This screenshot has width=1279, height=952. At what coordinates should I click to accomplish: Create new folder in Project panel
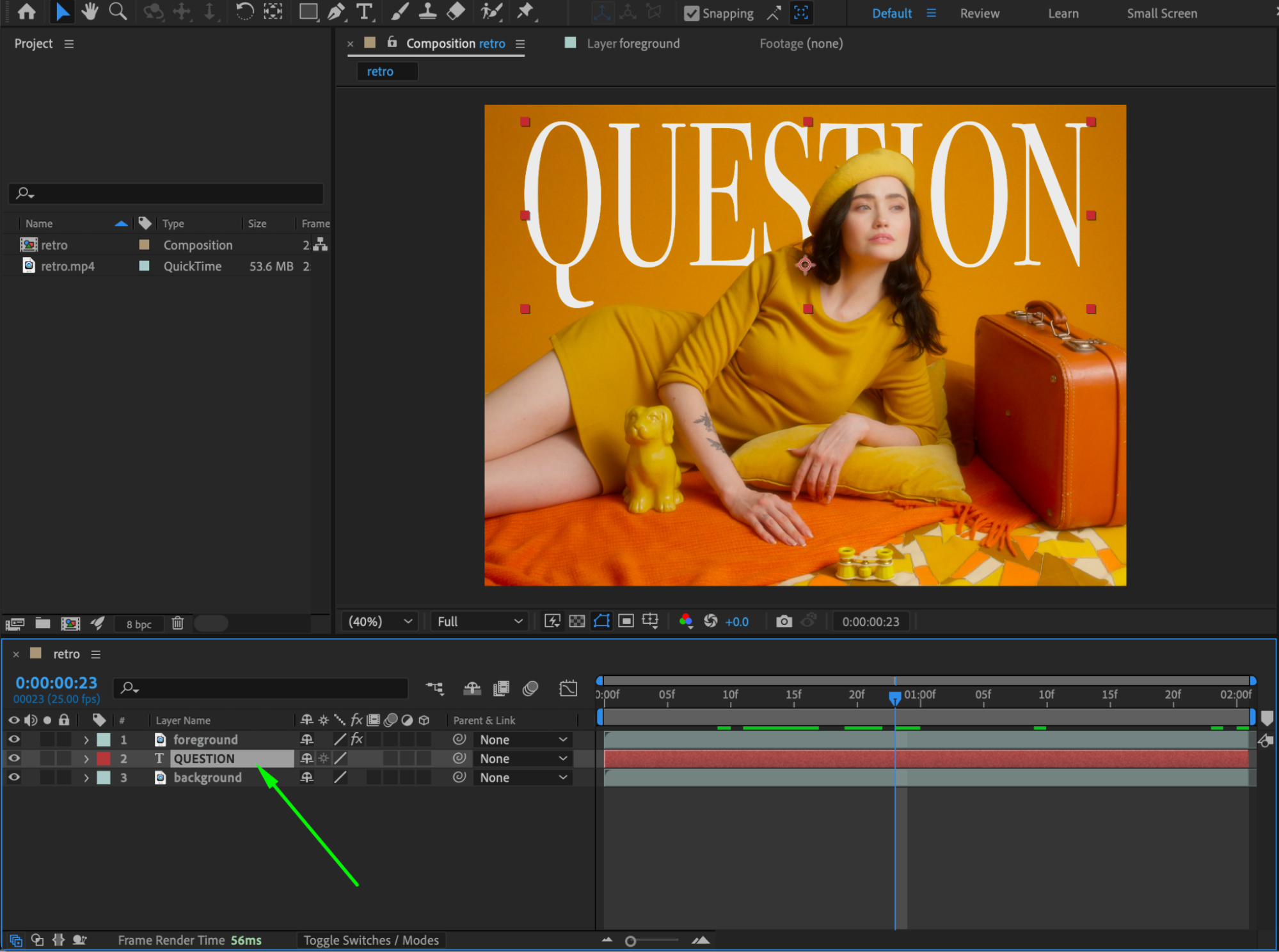click(43, 623)
